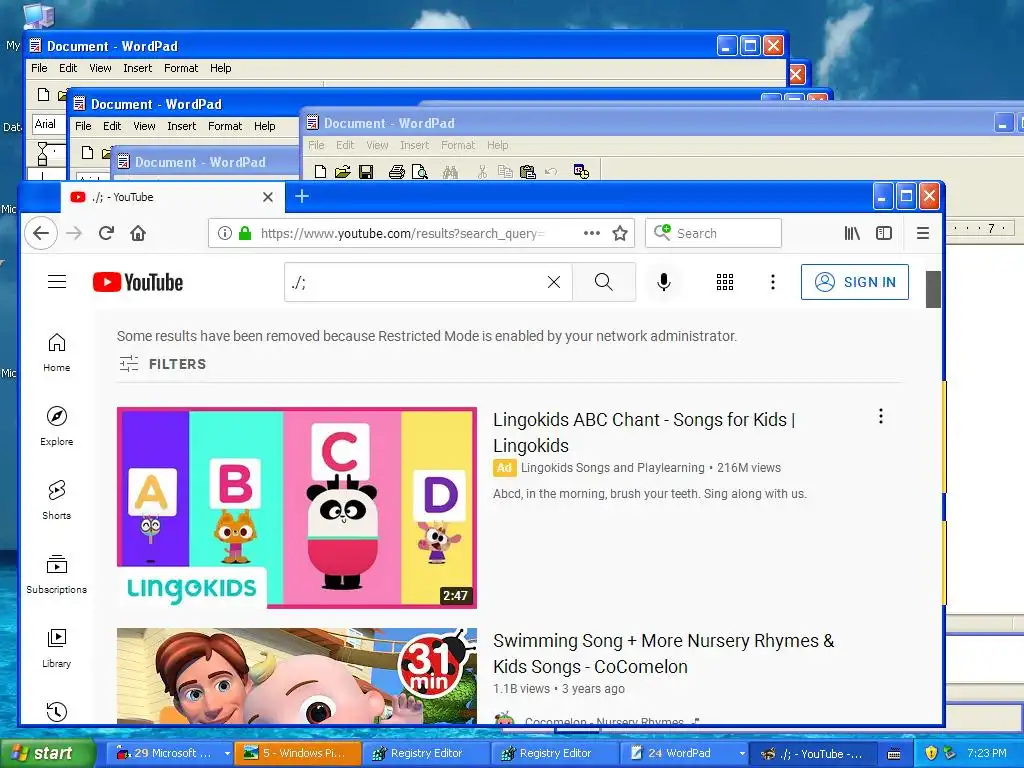Open the browser Library icon
The width and height of the screenshot is (1024, 768).
coord(852,233)
